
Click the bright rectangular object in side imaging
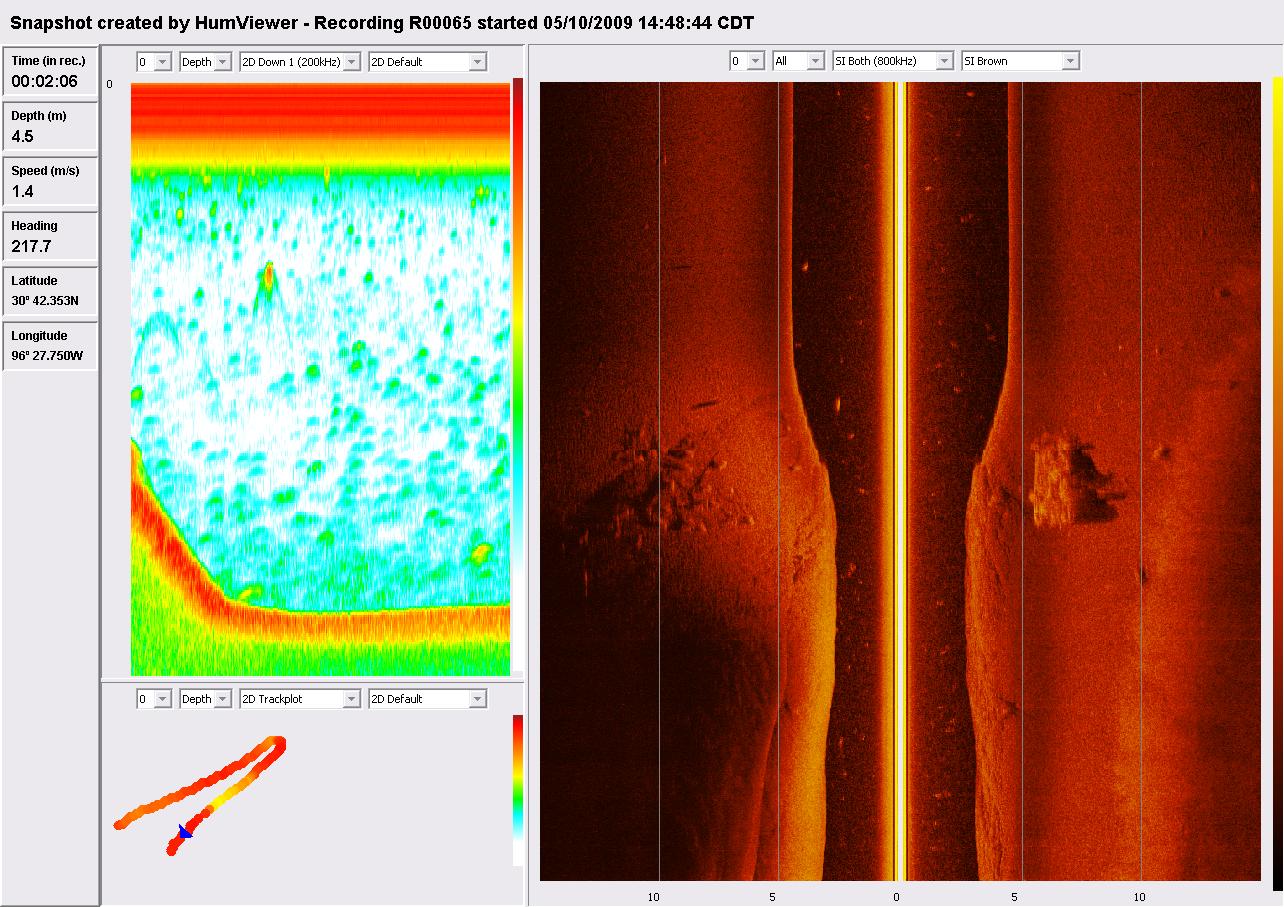(x=1050, y=482)
